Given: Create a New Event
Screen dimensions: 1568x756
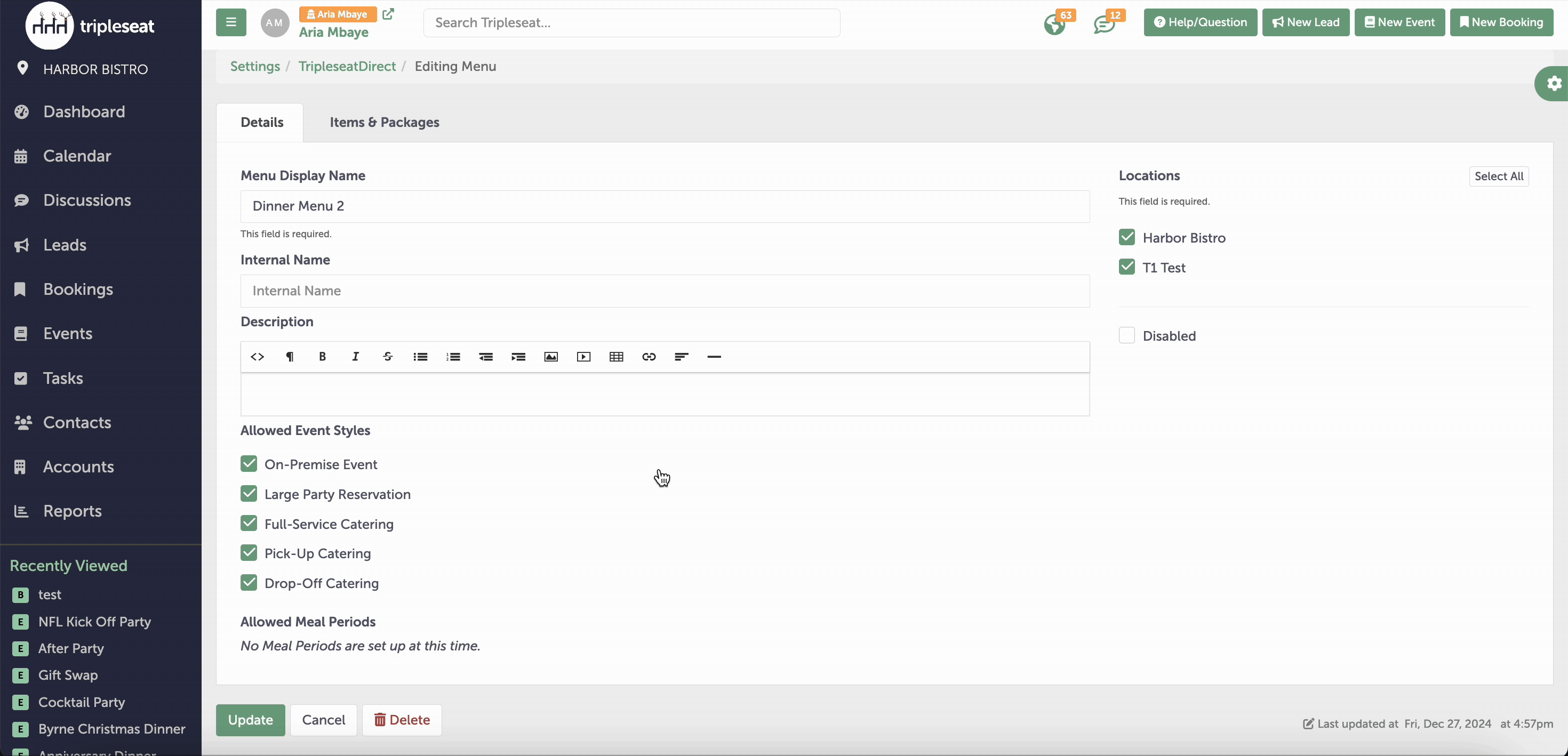Looking at the screenshot, I should pyautogui.click(x=1399, y=22).
